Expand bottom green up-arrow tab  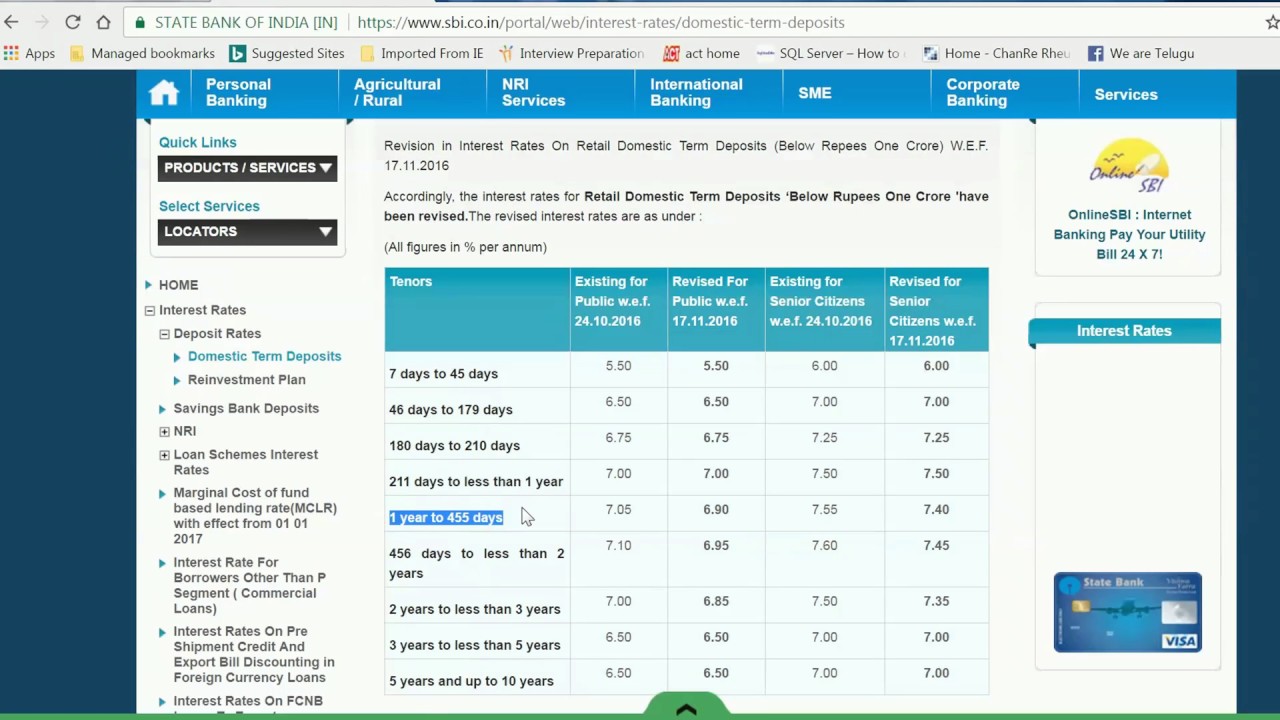(x=686, y=706)
